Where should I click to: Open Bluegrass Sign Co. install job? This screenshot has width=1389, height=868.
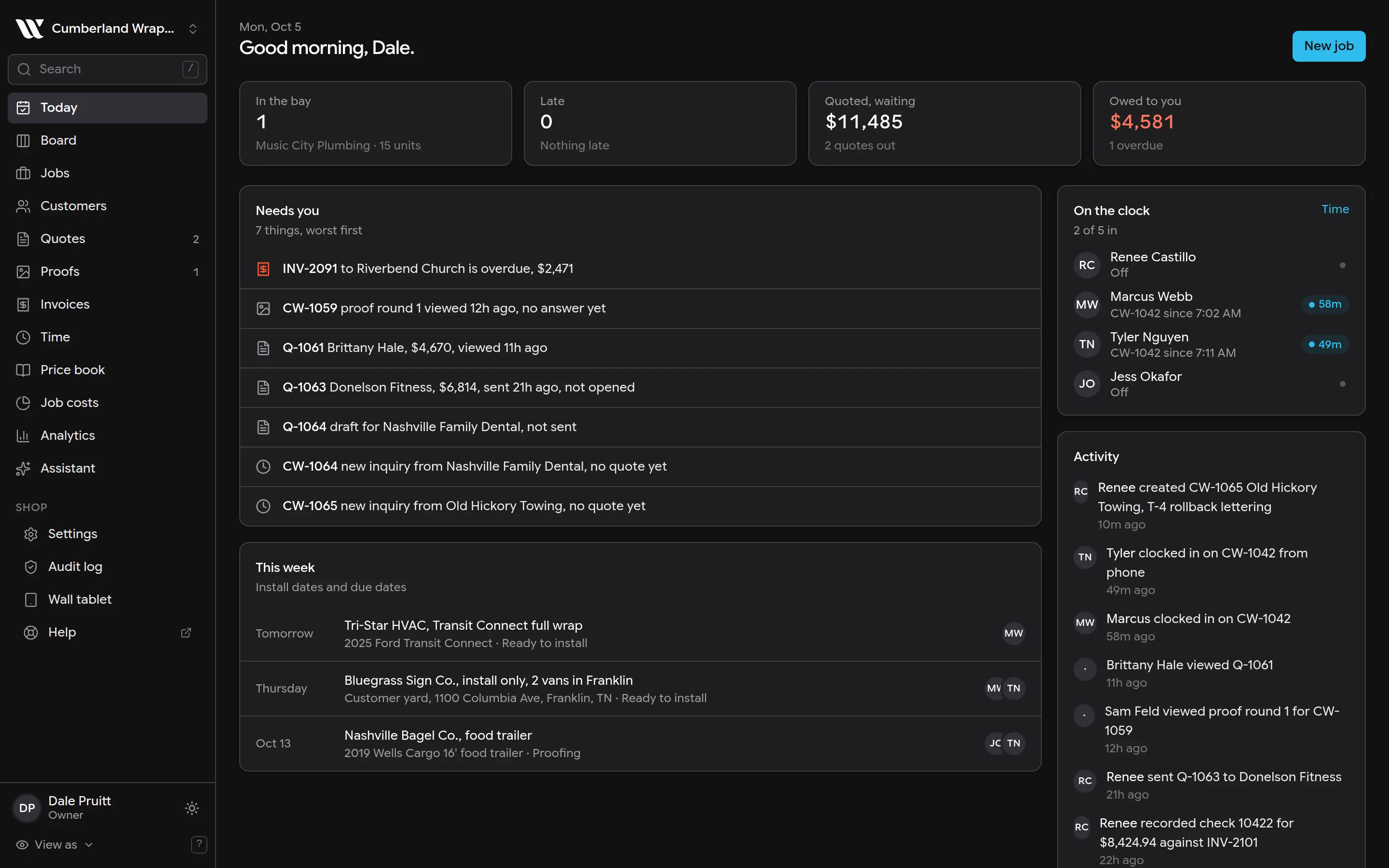coord(640,688)
